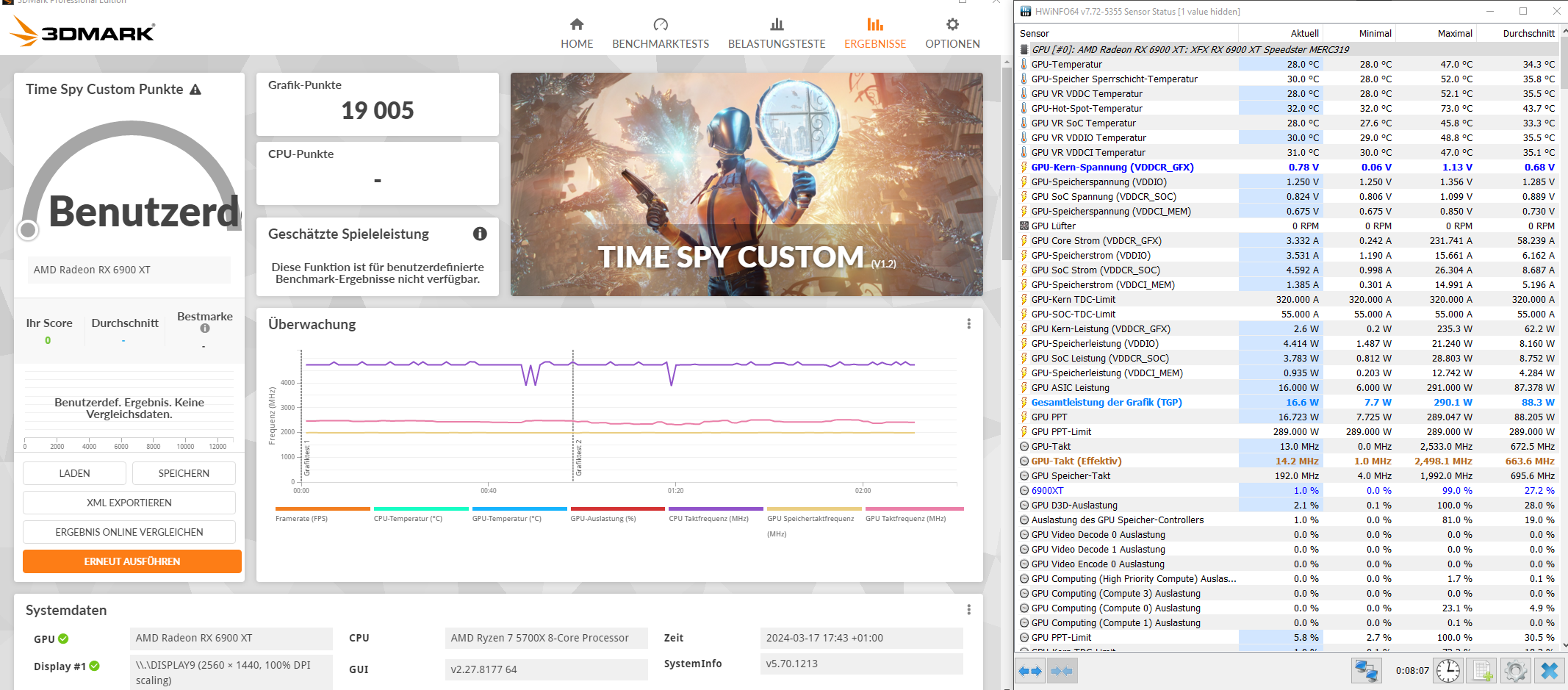Viewport: 1568px width, 690px height.
Task: Click the Grafiktest 2 marker in the chart
Action: tap(579, 457)
